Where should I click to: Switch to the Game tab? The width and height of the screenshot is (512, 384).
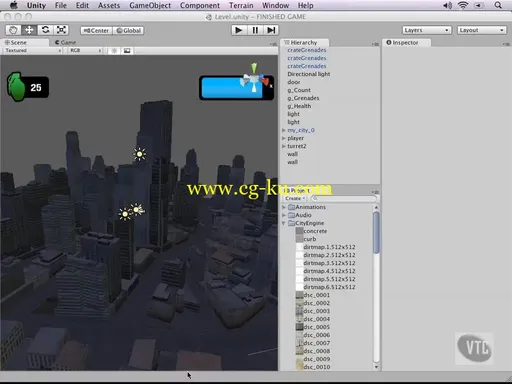[x=65, y=43]
